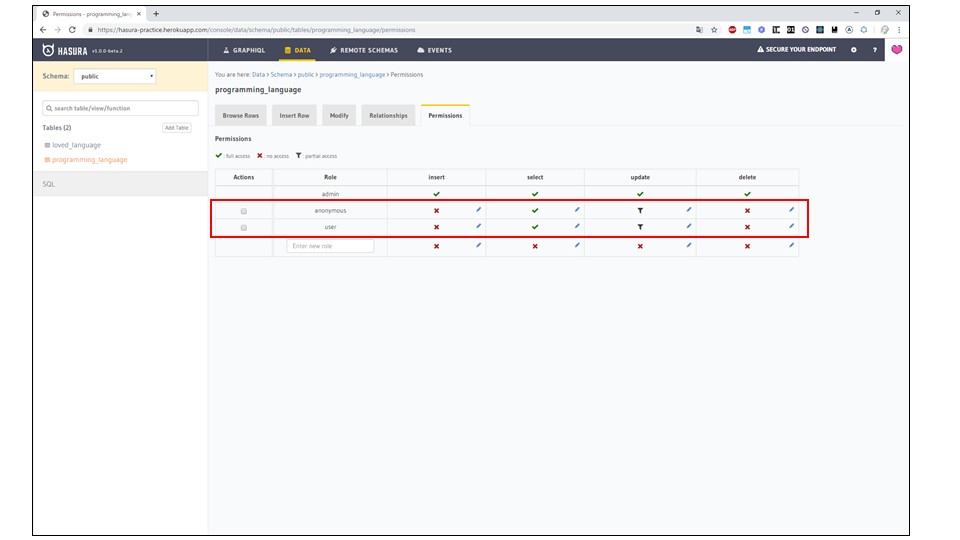Click the translate page icon
960x540 pixels.
pos(699,29)
